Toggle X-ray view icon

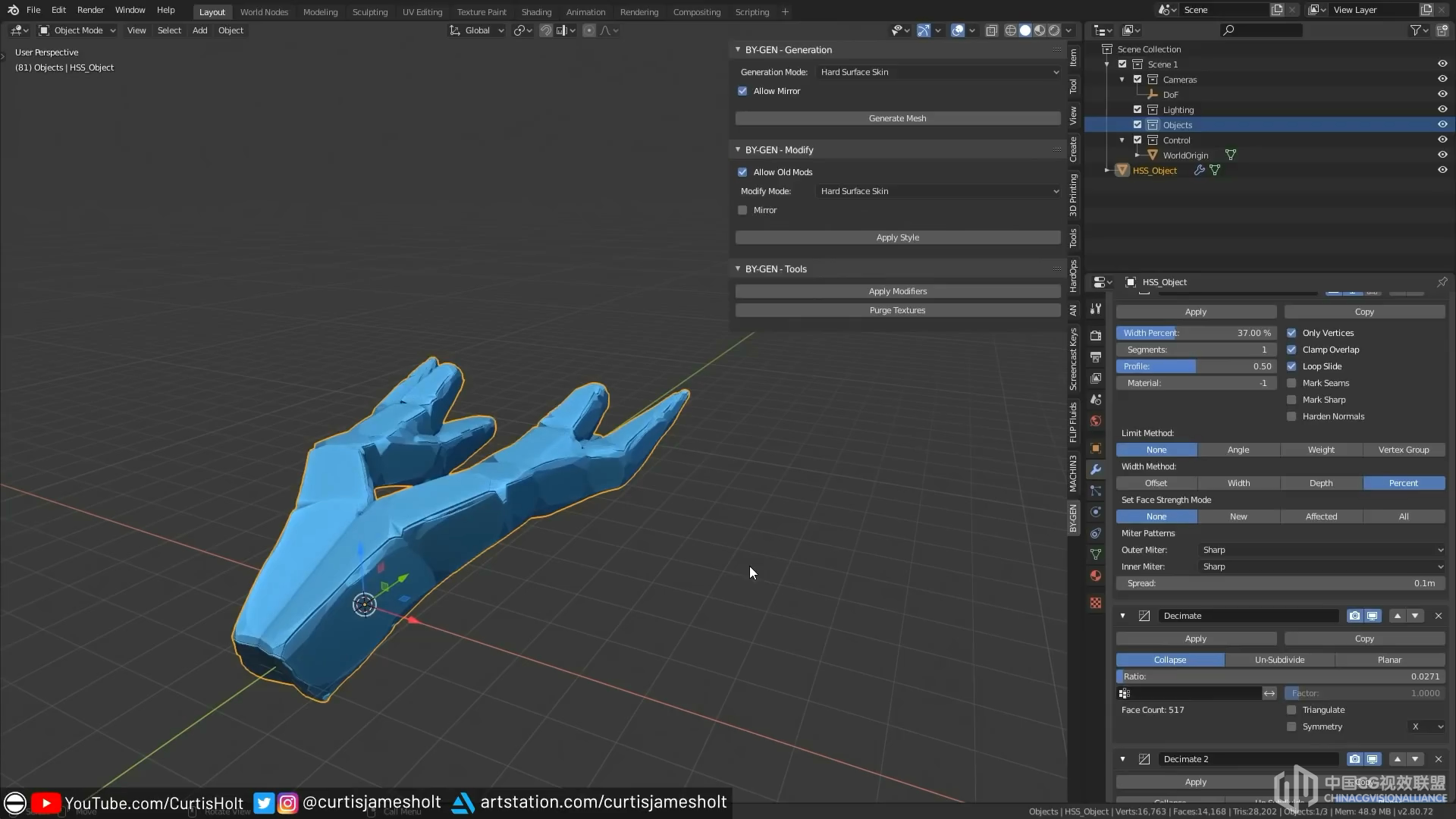[991, 30]
